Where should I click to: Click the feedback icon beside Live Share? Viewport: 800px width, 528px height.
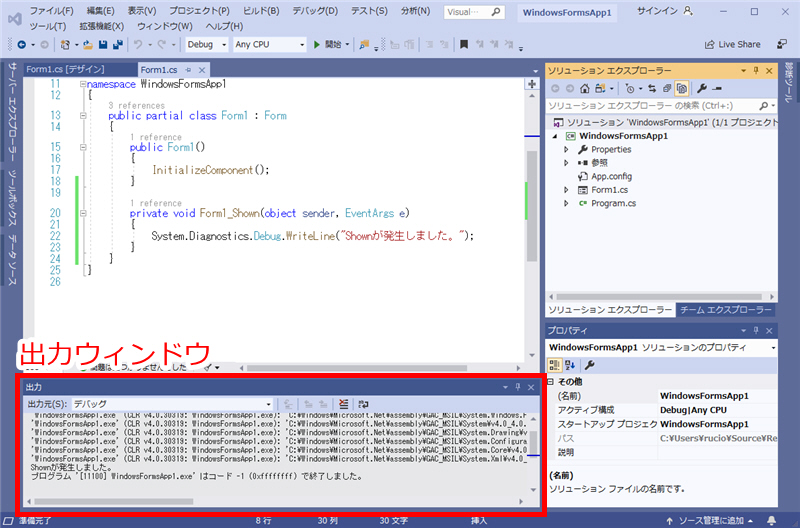782,44
